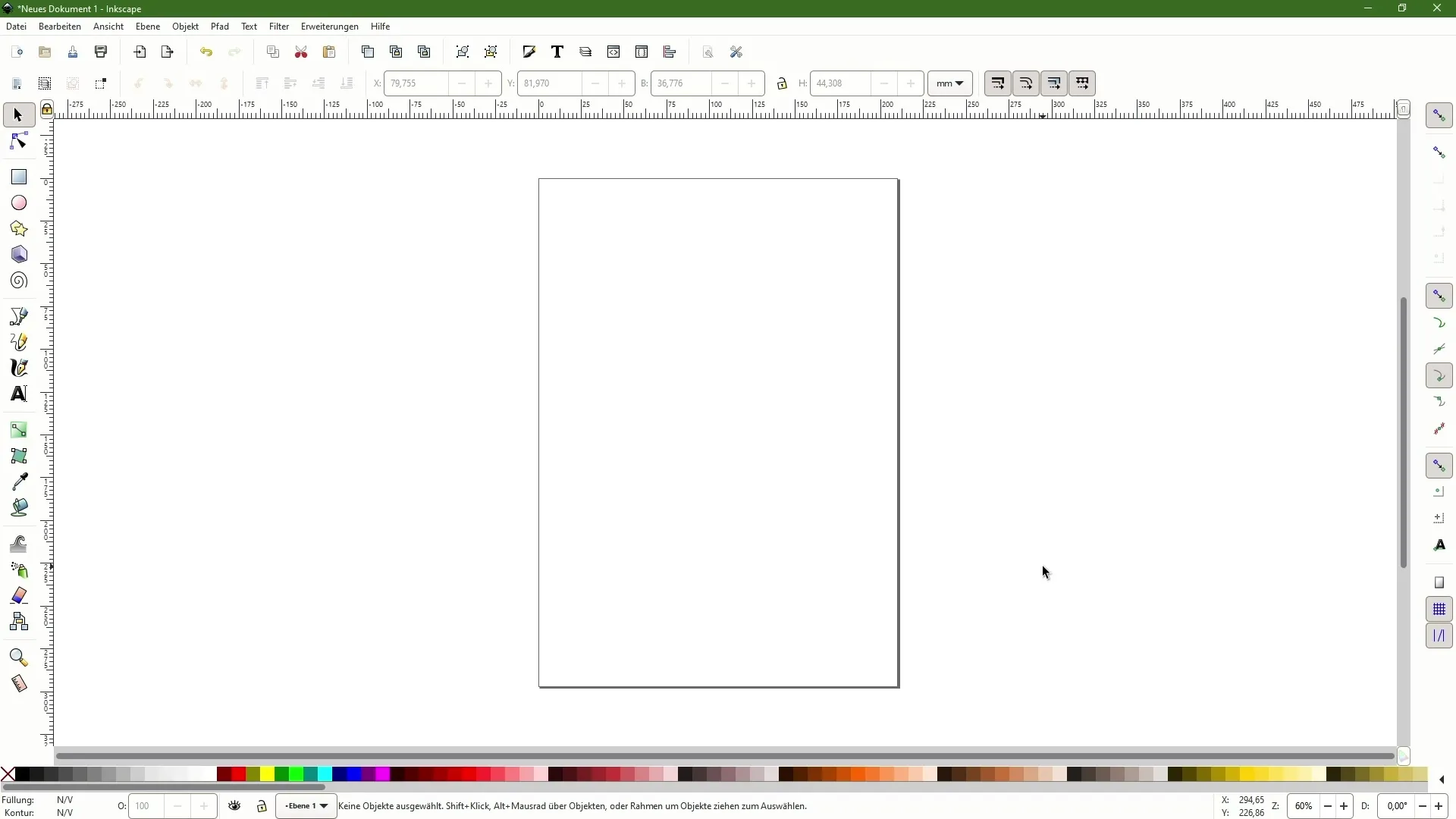This screenshot has width=1456, height=819.
Task: Open the mm units dropdown
Action: click(x=949, y=83)
